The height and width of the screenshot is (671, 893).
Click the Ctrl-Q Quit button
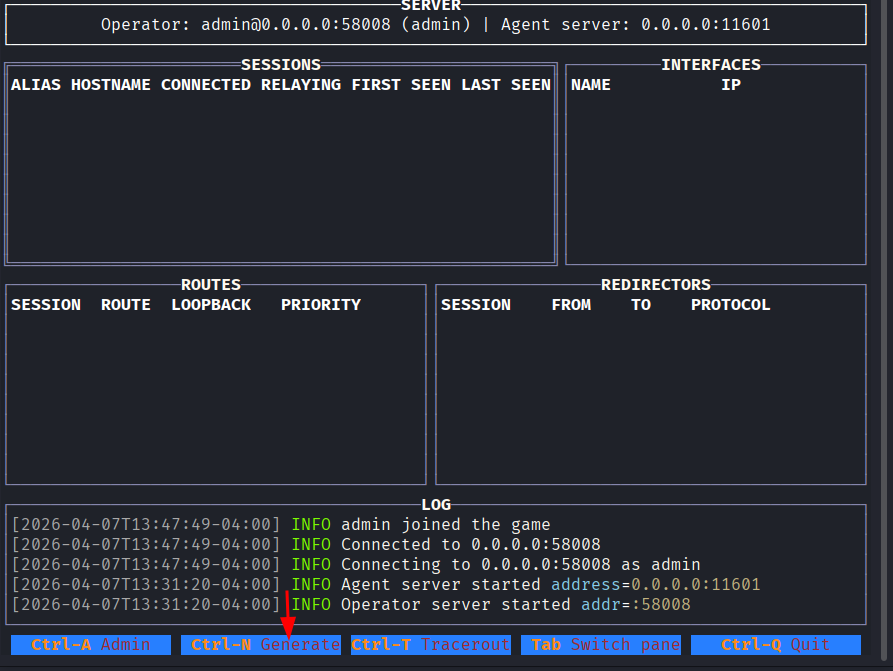(x=776, y=645)
